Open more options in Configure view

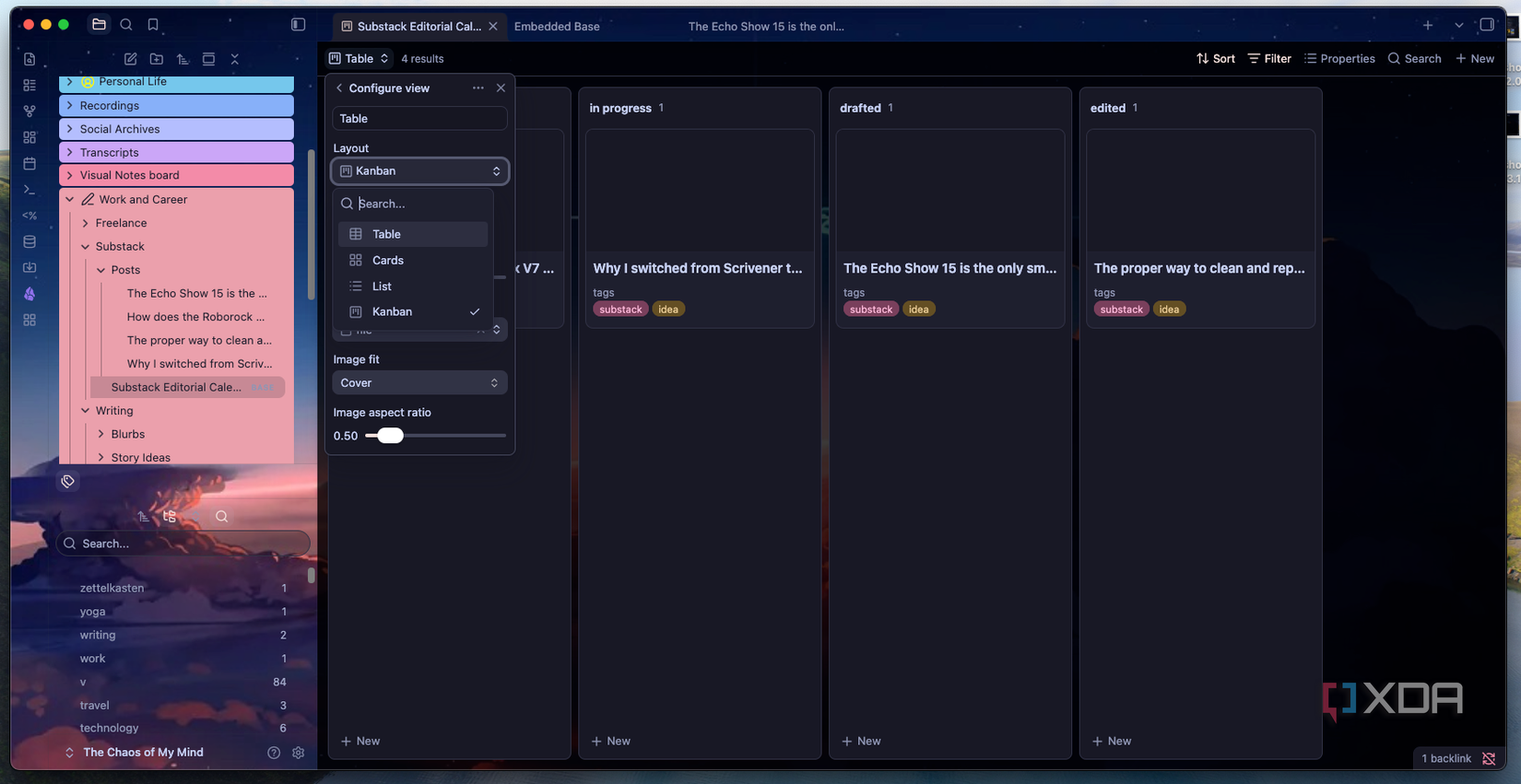(478, 88)
